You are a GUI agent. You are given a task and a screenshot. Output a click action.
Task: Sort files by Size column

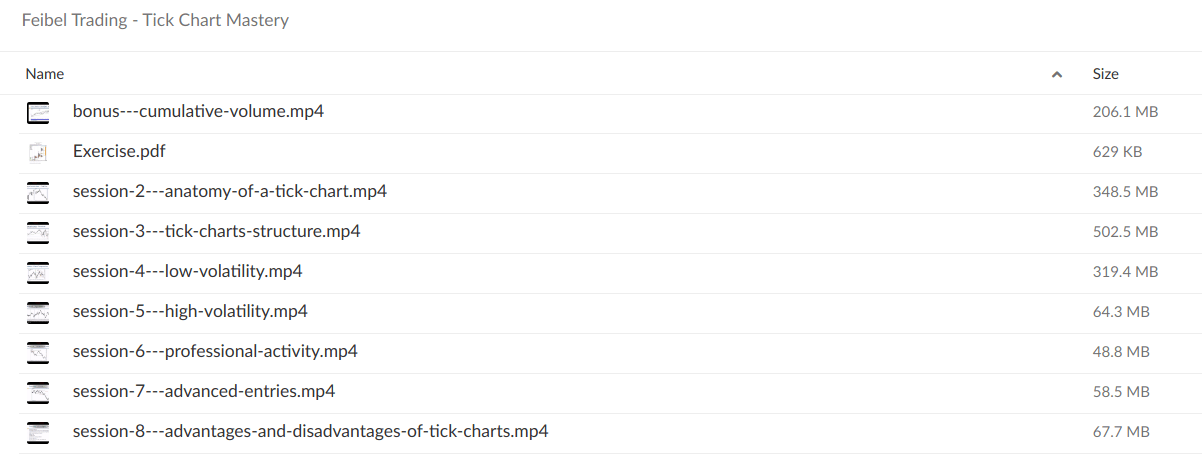click(1105, 74)
